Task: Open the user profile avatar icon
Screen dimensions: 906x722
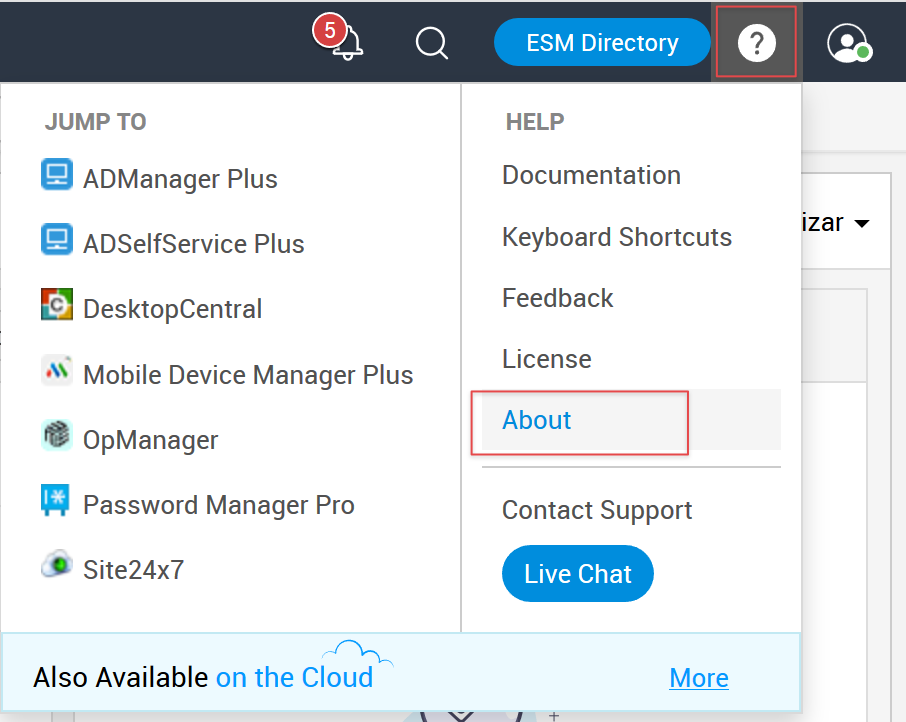Action: point(849,43)
